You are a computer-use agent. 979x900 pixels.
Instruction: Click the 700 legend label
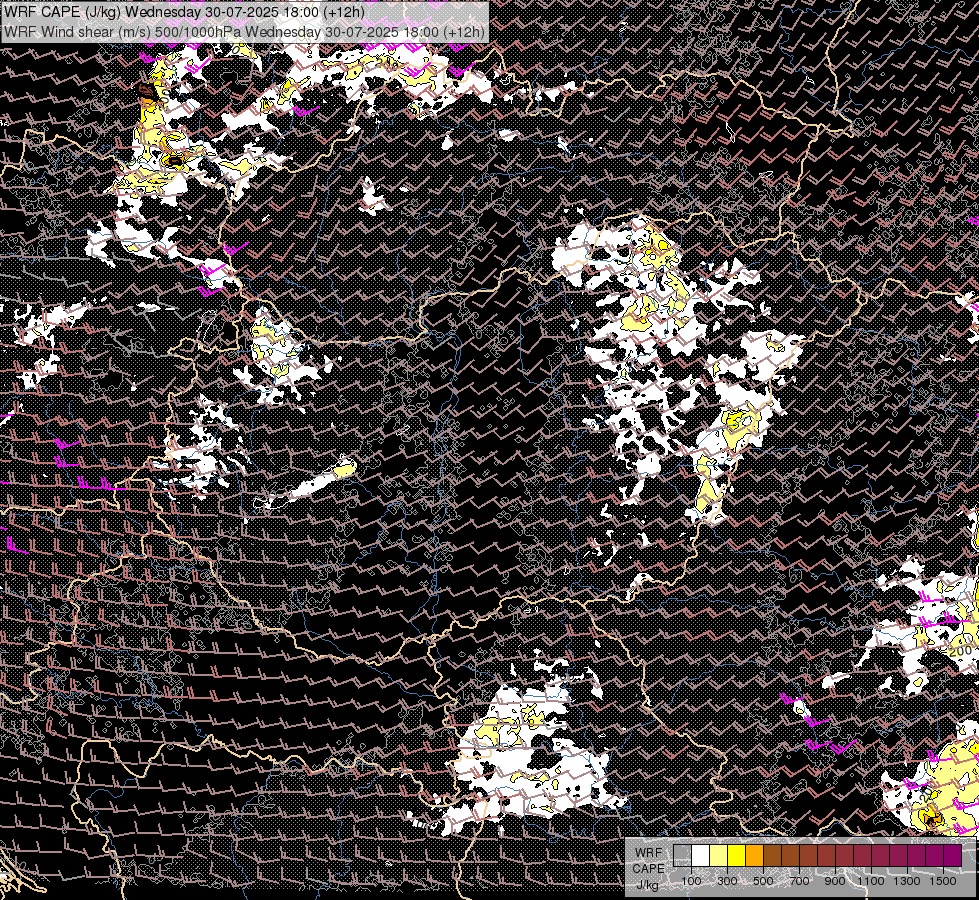(799, 881)
